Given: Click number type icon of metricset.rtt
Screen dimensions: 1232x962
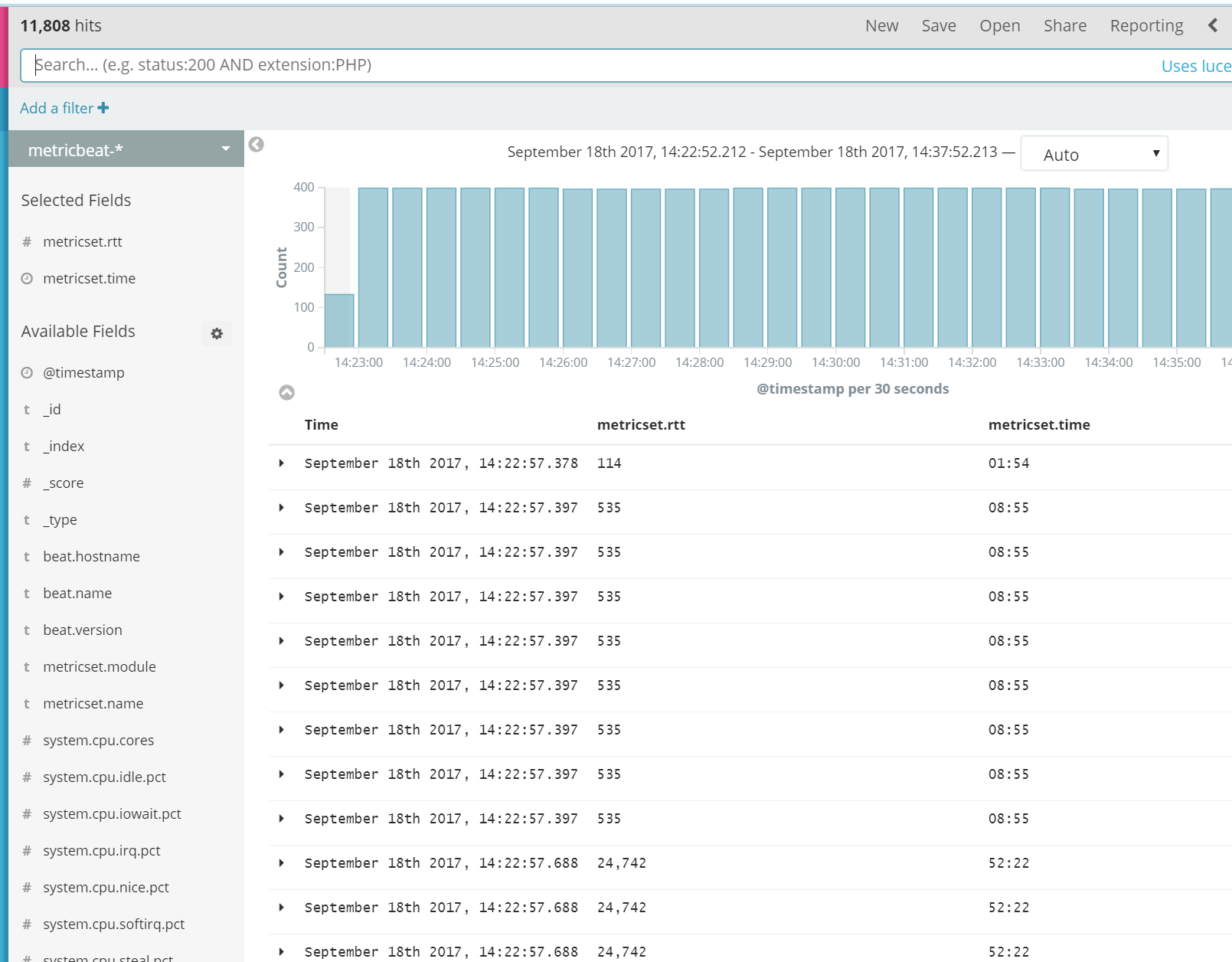Looking at the screenshot, I should (27, 242).
